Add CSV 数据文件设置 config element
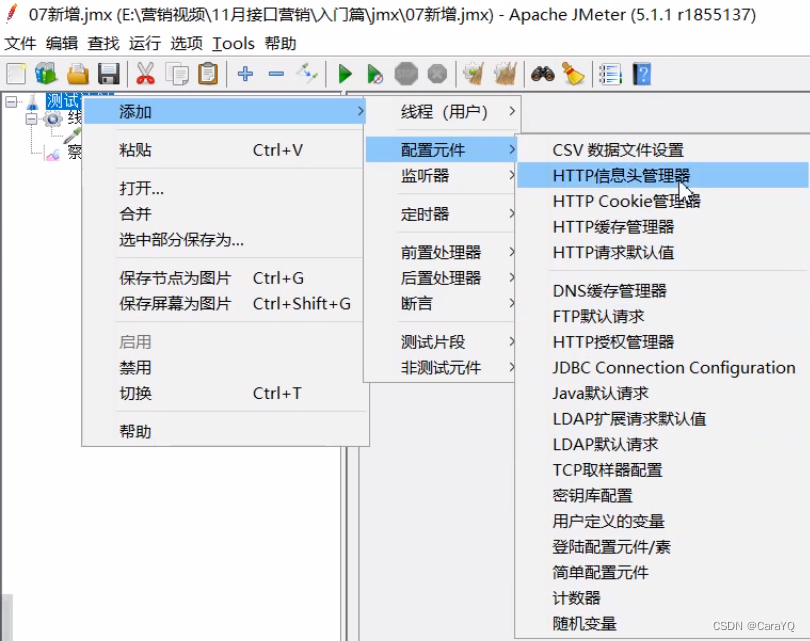This screenshot has width=810, height=641. pos(663,150)
